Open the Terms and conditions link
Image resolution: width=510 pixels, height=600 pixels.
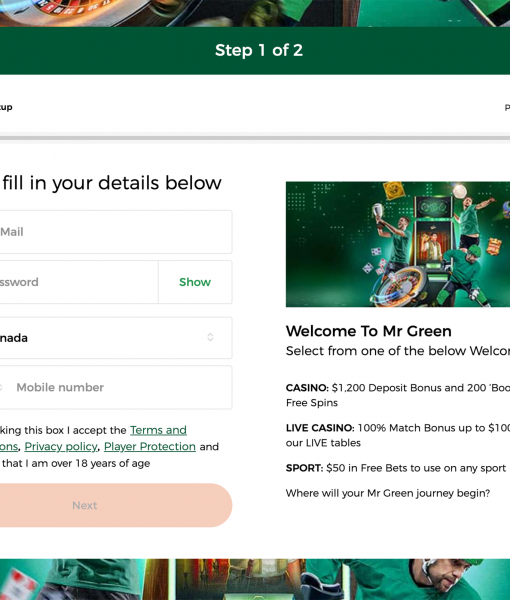coord(158,430)
